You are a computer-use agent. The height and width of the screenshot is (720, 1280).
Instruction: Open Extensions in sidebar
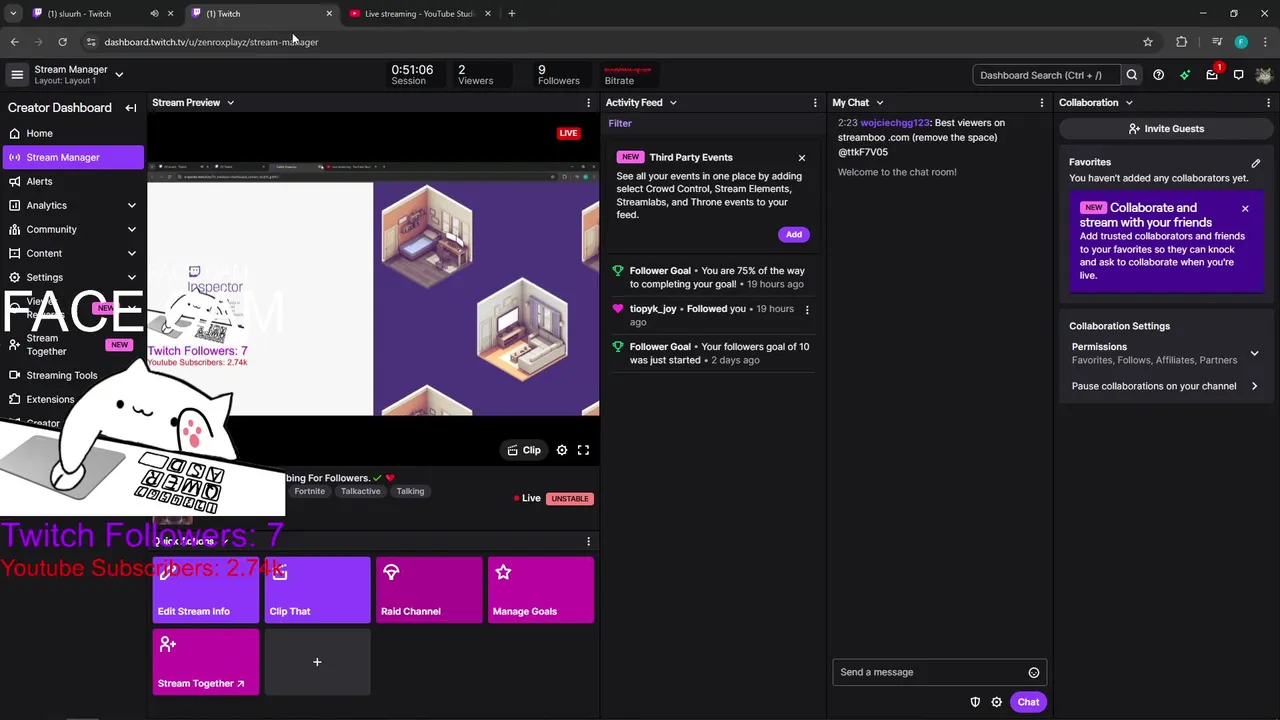72,400
